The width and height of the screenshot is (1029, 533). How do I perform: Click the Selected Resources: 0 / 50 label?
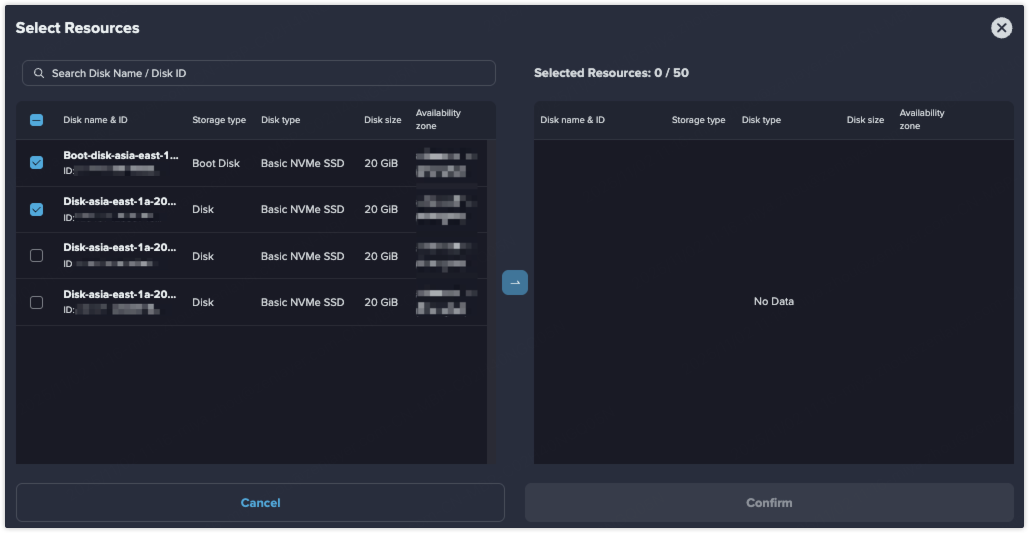click(x=611, y=73)
